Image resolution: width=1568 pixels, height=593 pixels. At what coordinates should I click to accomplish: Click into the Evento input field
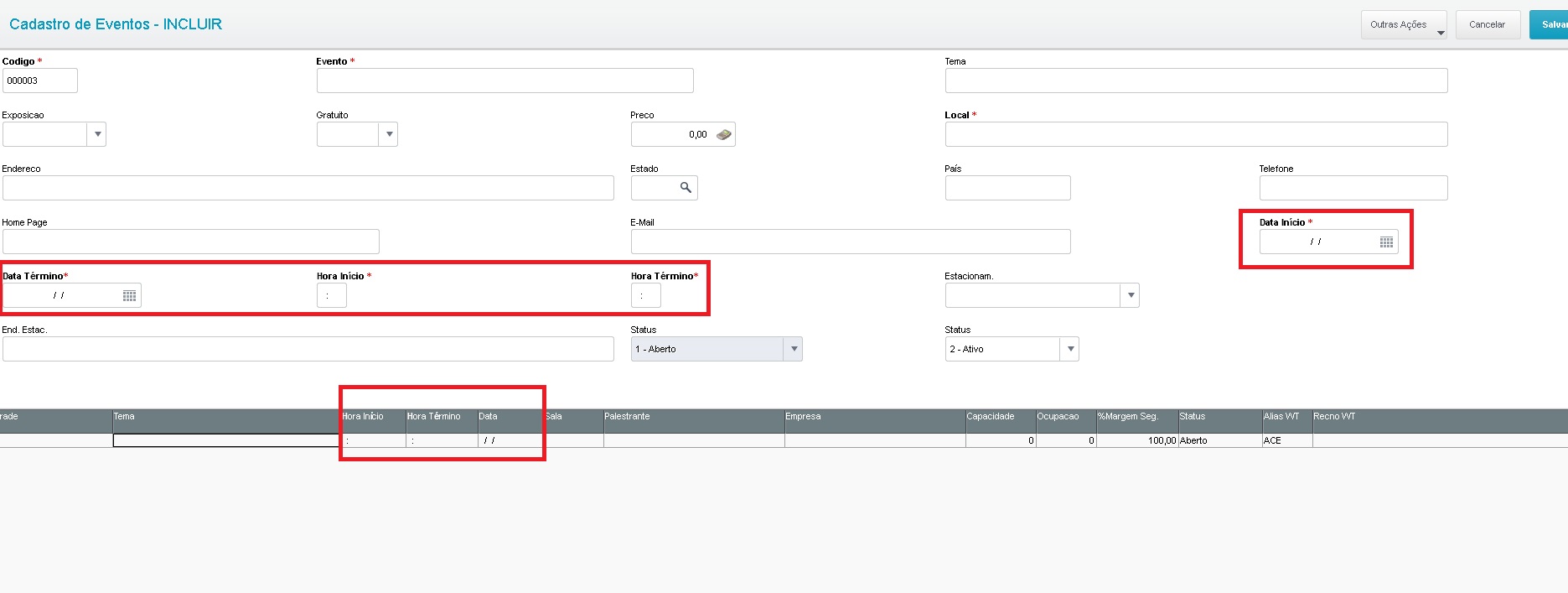pos(505,81)
